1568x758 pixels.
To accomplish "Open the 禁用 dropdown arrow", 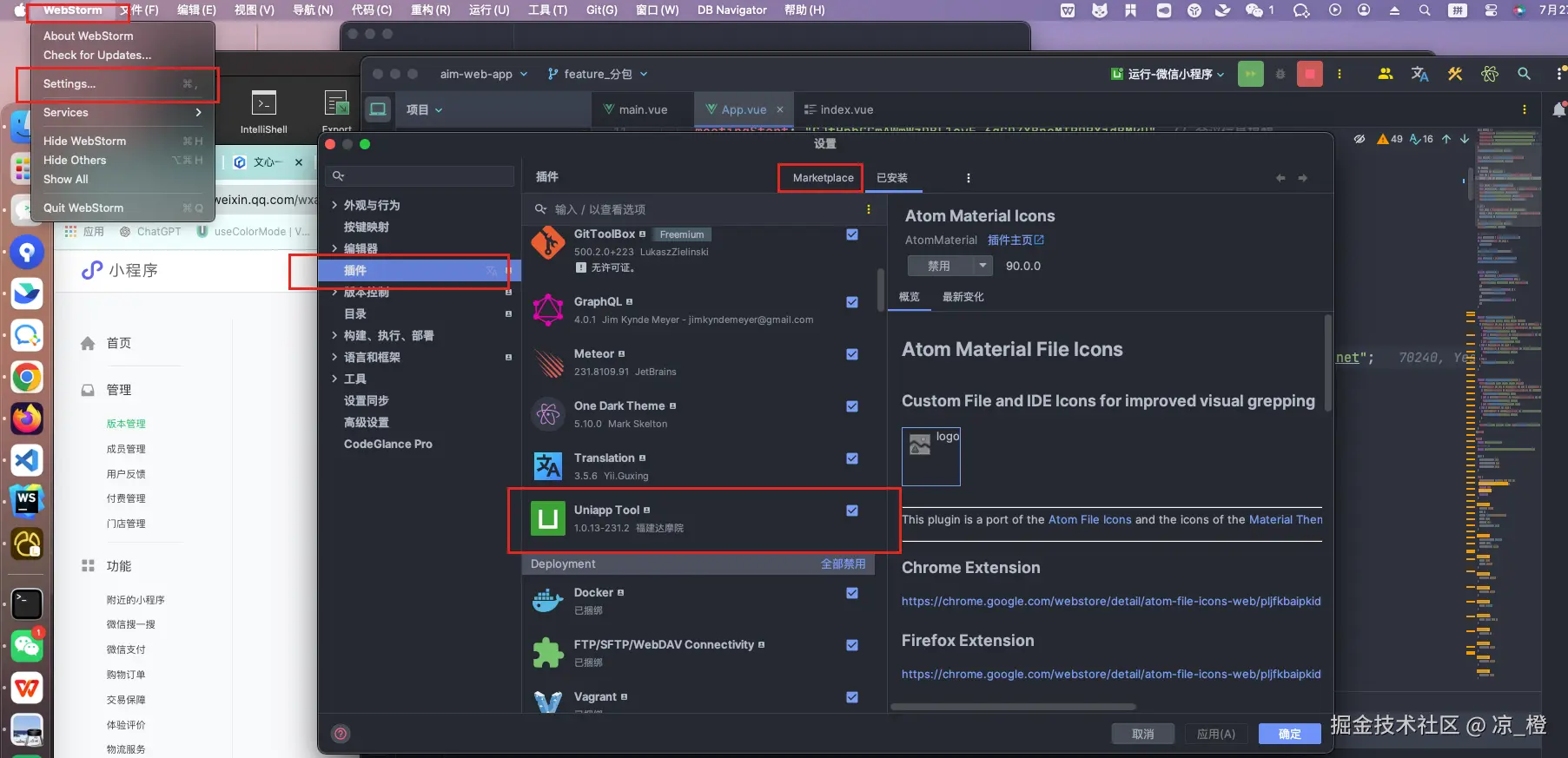I will tap(982, 266).
